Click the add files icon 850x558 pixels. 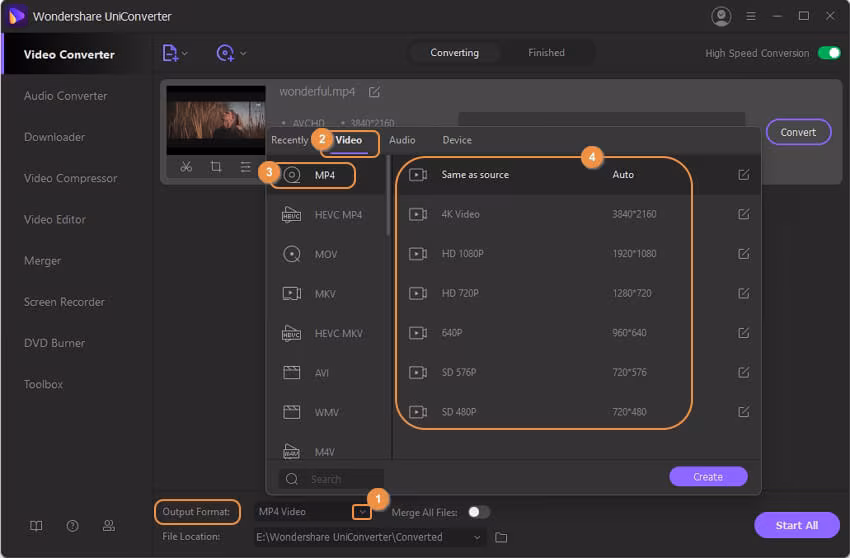(x=170, y=53)
